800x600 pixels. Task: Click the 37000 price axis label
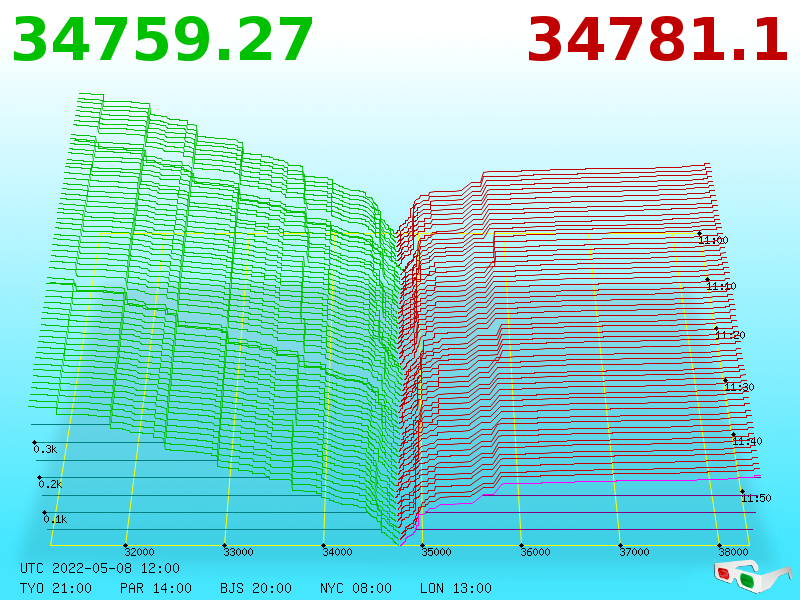pyautogui.click(x=634, y=552)
